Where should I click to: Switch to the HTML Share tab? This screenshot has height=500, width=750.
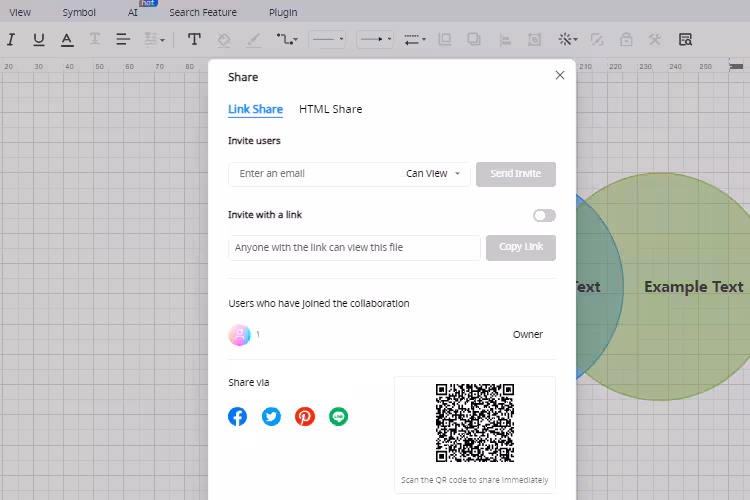click(331, 109)
